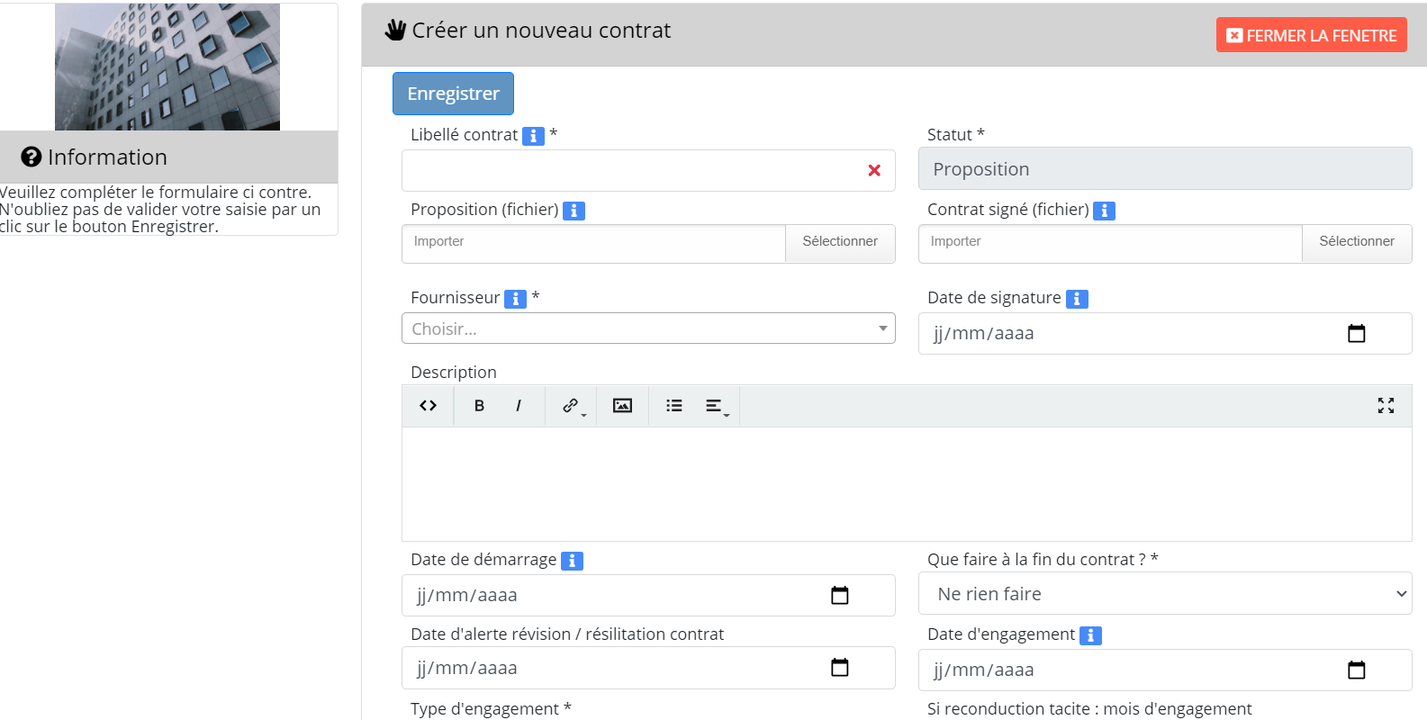Click the Enregistrer button
1427x720 pixels.
pyautogui.click(x=453, y=93)
